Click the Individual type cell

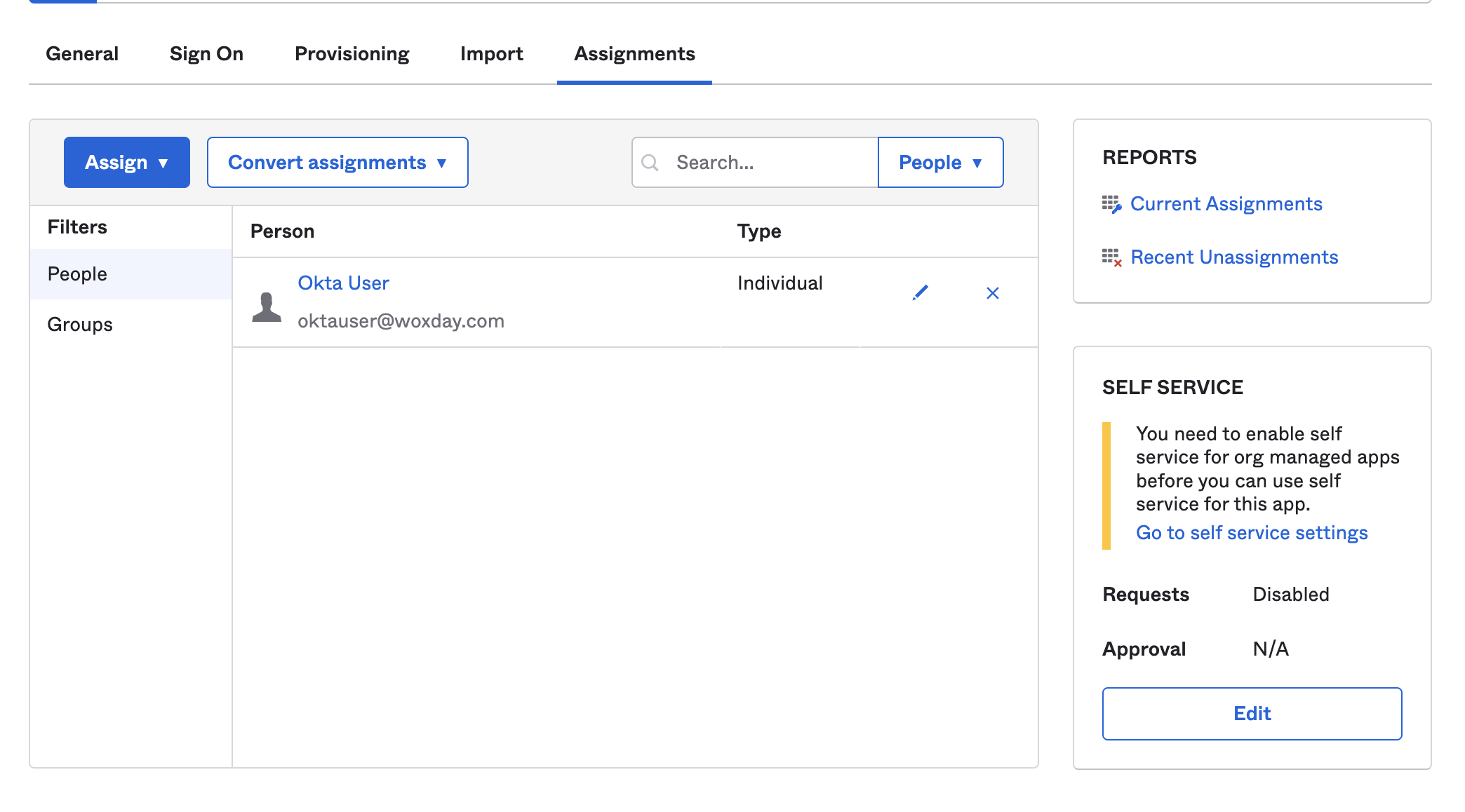click(x=780, y=283)
